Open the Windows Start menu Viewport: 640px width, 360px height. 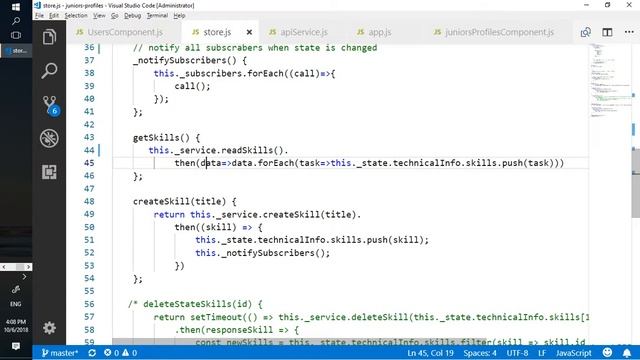coord(16,7)
